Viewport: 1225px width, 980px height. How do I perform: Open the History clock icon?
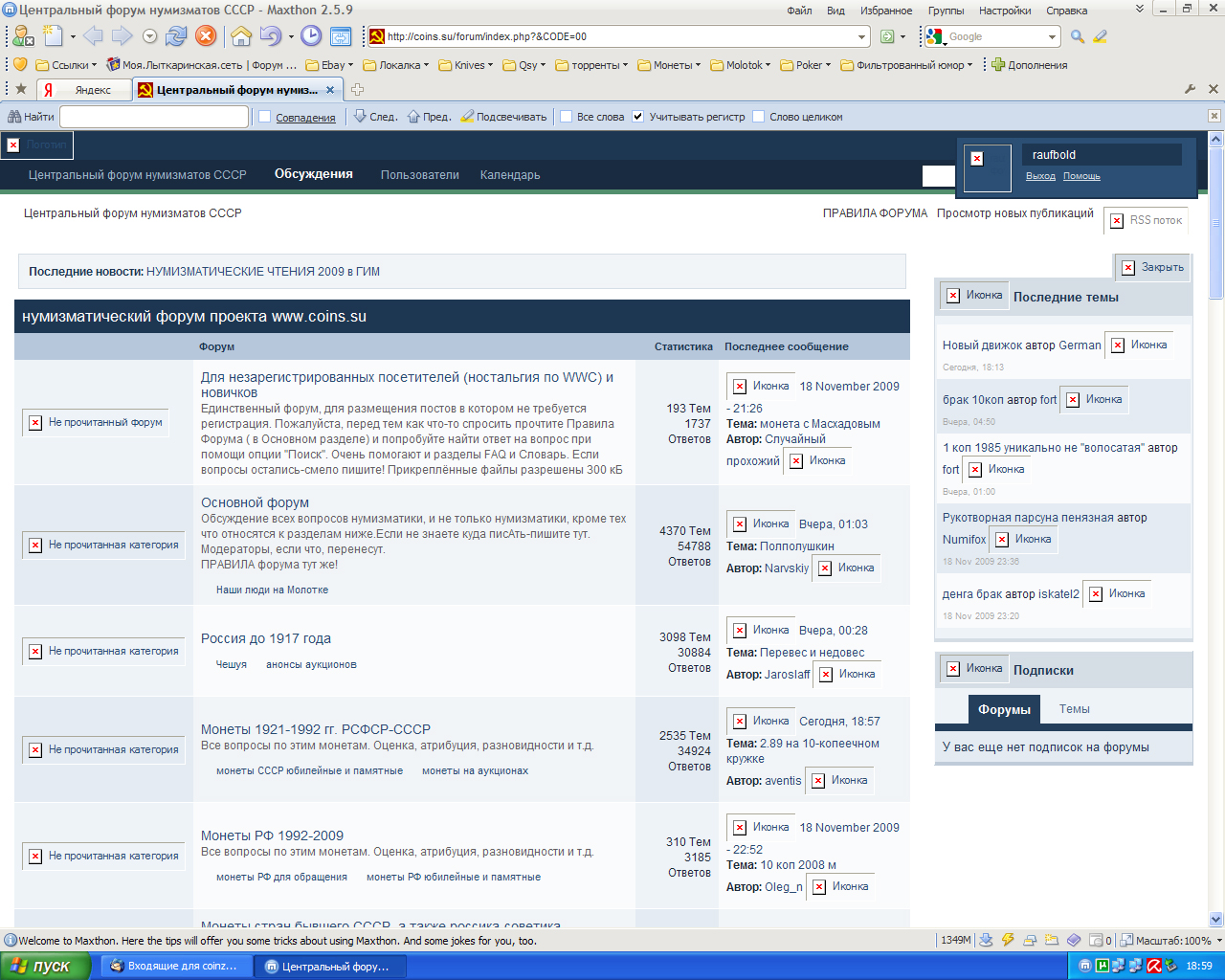click(311, 36)
